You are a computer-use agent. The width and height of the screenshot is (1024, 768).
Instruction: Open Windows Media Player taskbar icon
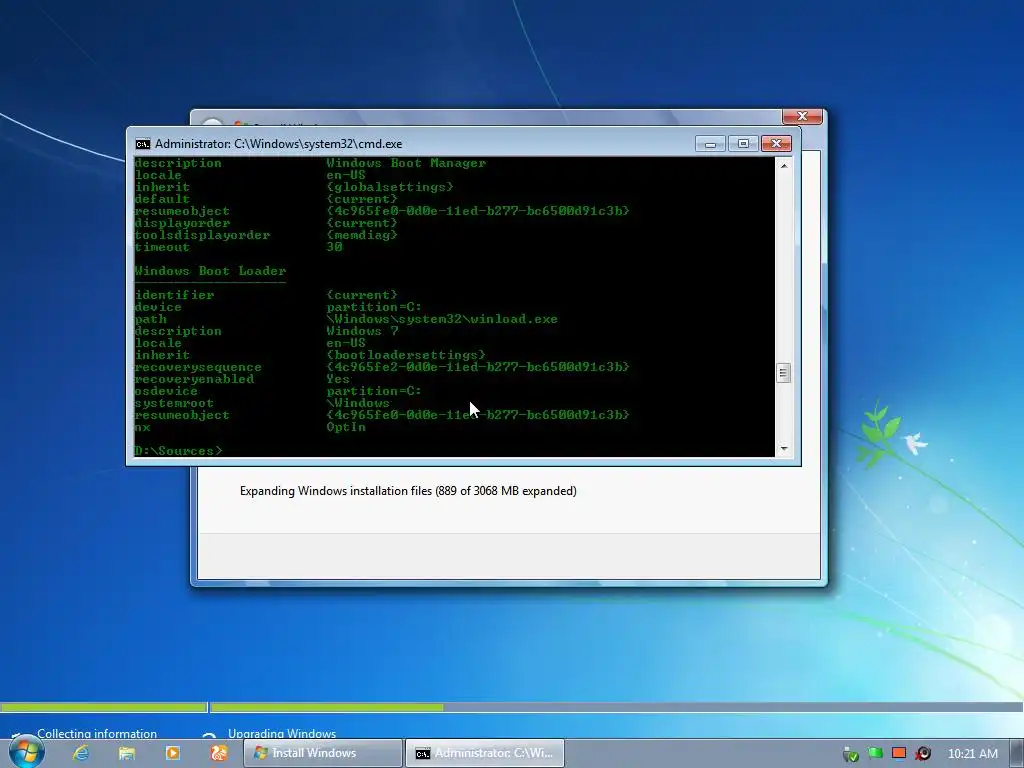click(173, 753)
